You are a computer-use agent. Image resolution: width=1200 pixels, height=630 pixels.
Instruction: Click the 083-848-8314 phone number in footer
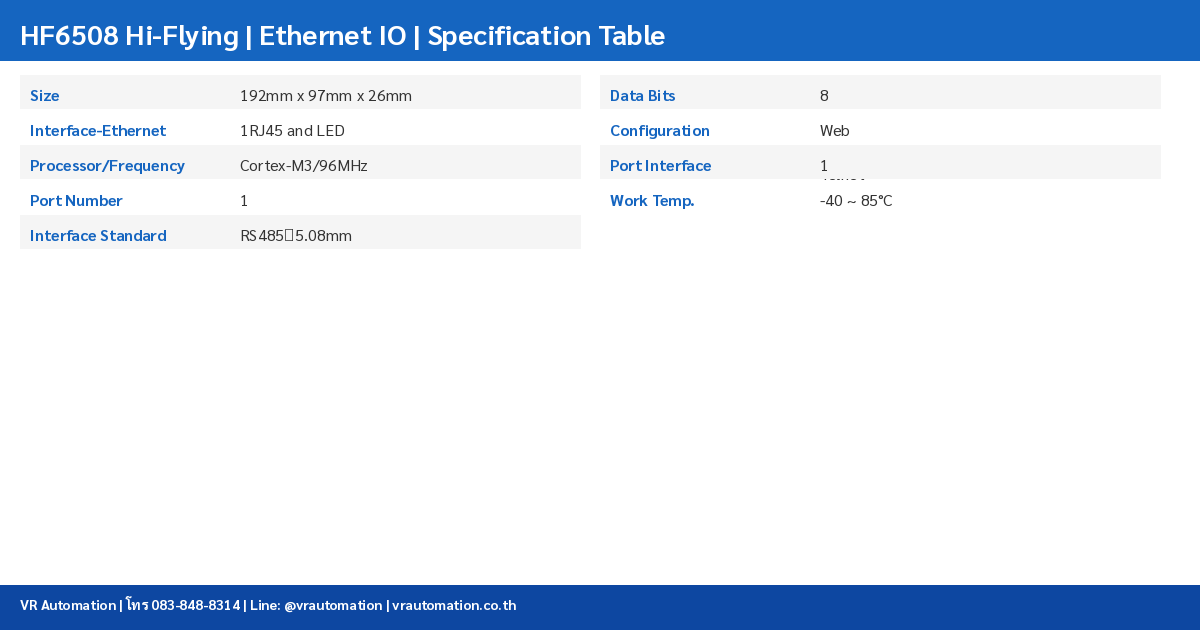pyautogui.click(x=195, y=605)
